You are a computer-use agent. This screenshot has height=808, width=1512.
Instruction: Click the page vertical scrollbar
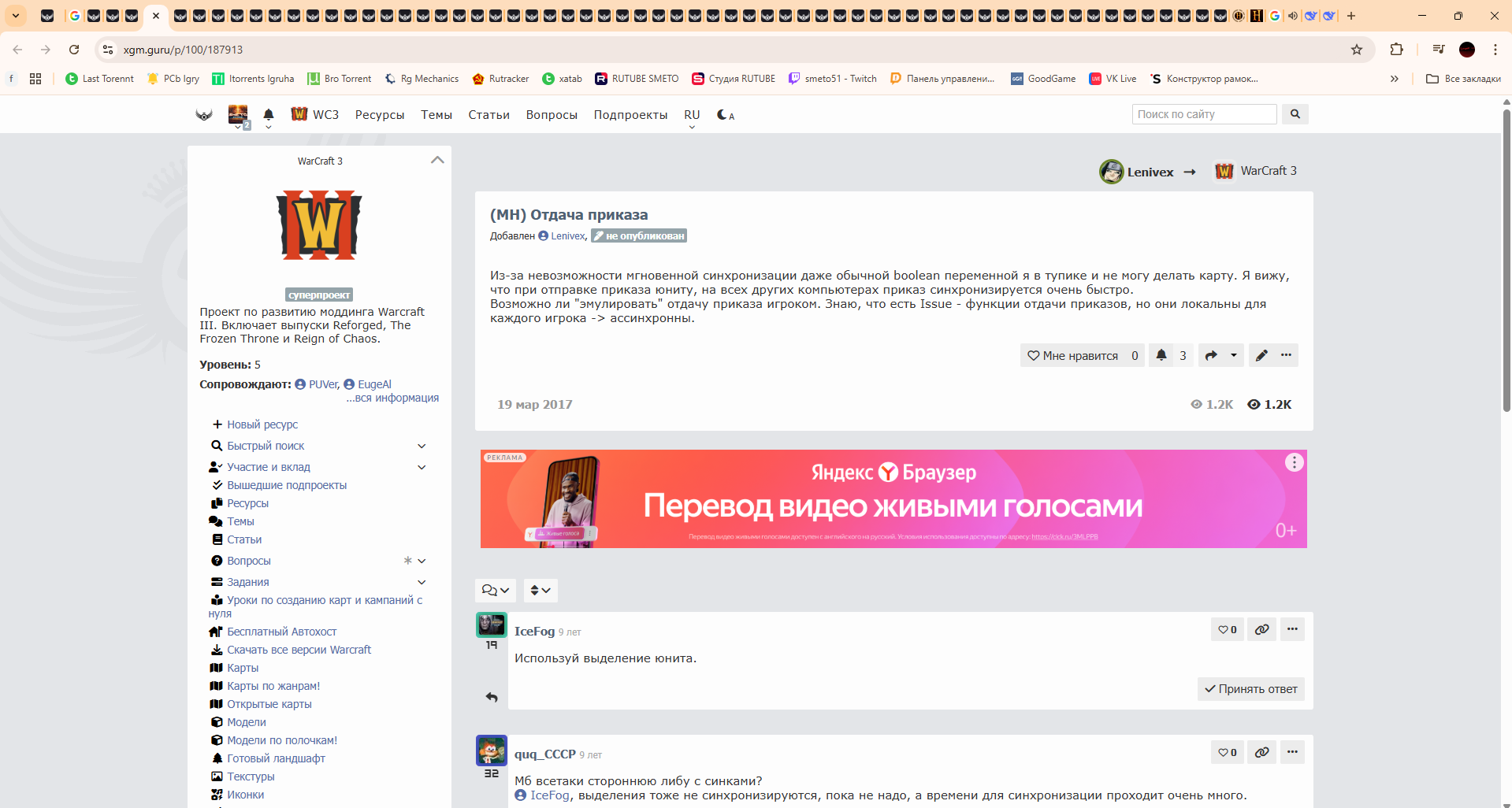tap(1506, 260)
